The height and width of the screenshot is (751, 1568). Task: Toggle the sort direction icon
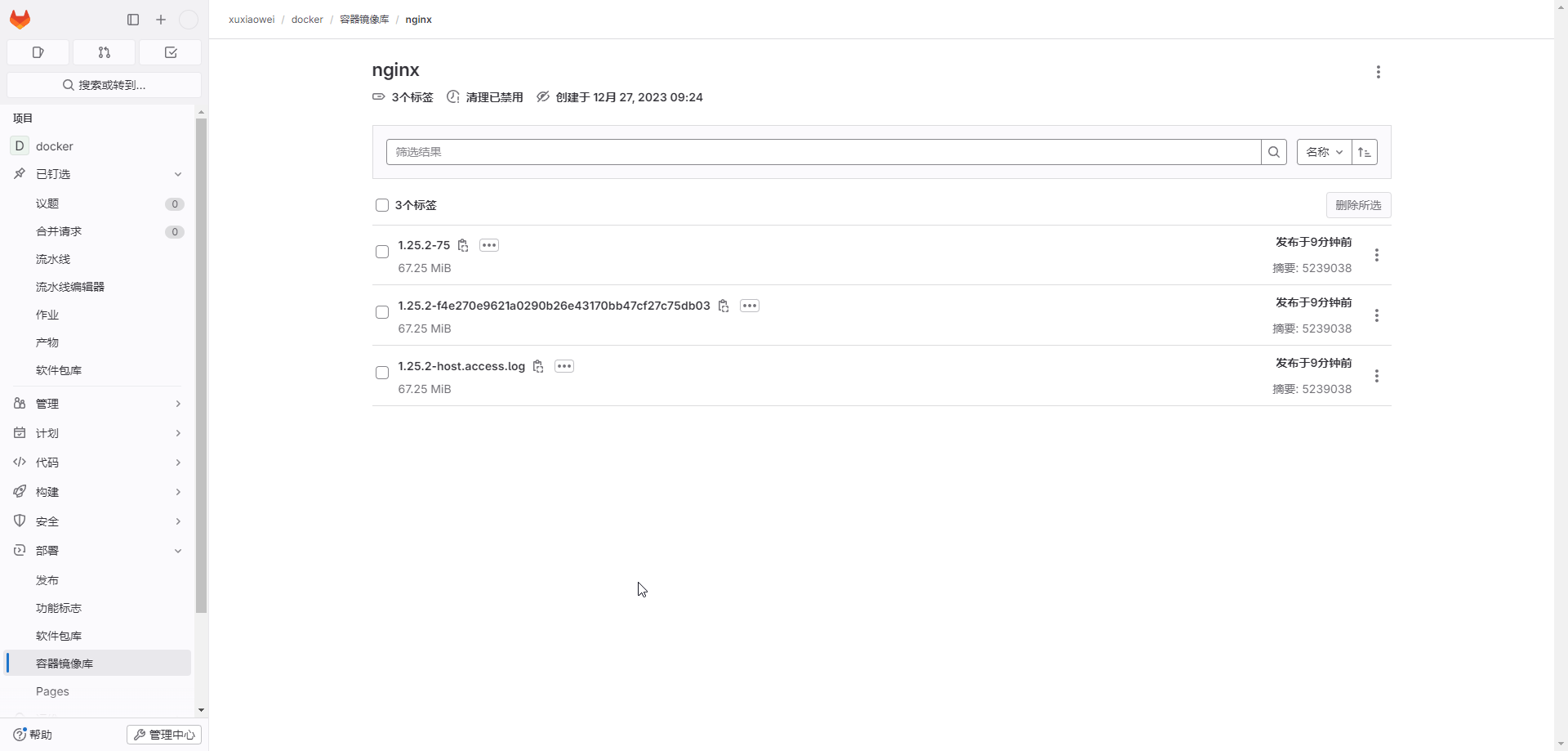(1365, 152)
